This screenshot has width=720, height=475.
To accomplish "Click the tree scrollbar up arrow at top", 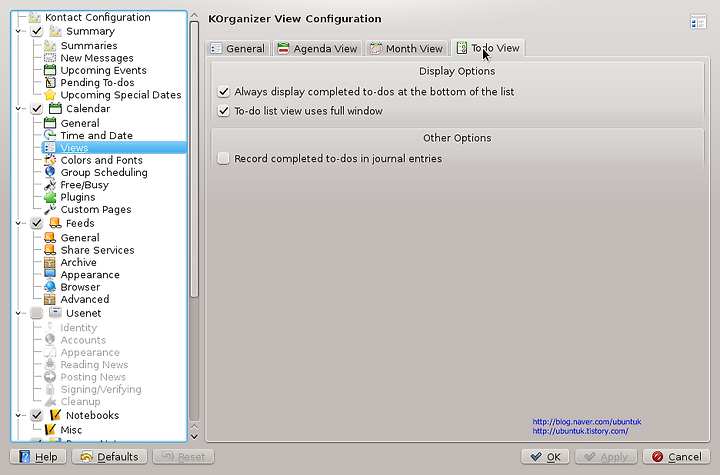I will pos(194,15).
